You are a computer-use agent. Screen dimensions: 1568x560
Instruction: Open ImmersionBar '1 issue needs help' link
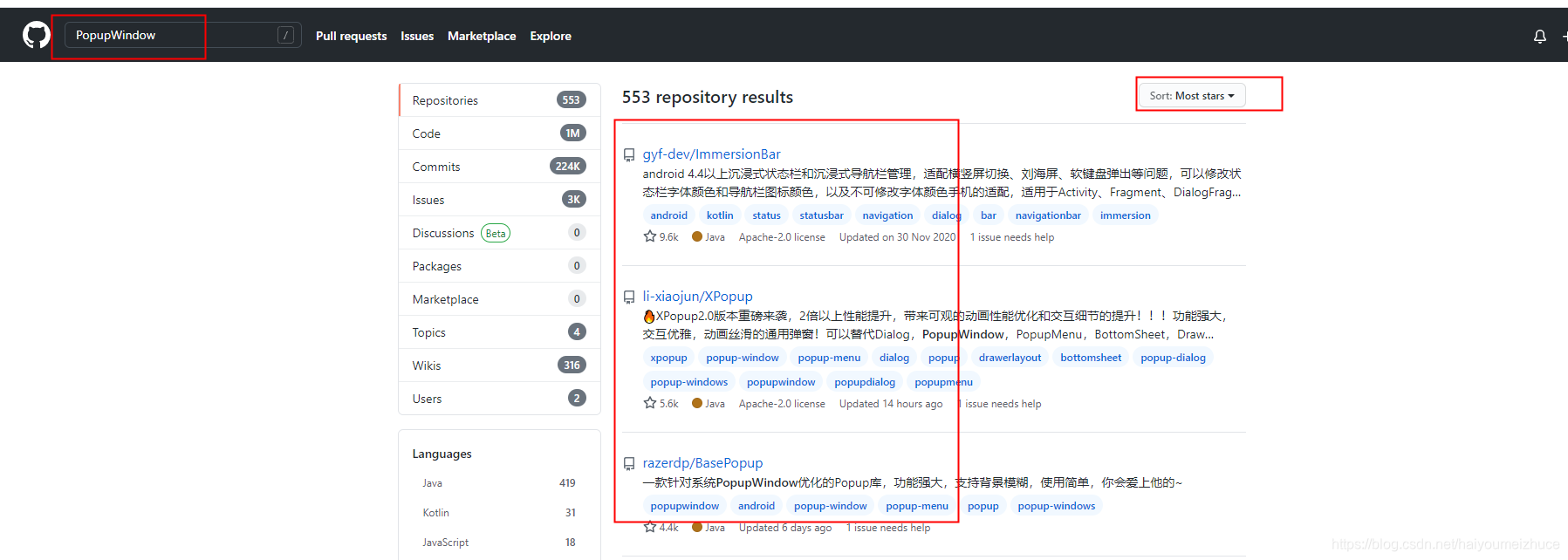click(x=1012, y=237)
